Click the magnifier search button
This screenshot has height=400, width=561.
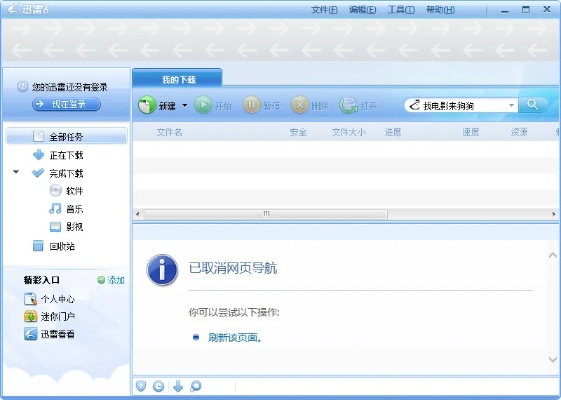(532, 105)
